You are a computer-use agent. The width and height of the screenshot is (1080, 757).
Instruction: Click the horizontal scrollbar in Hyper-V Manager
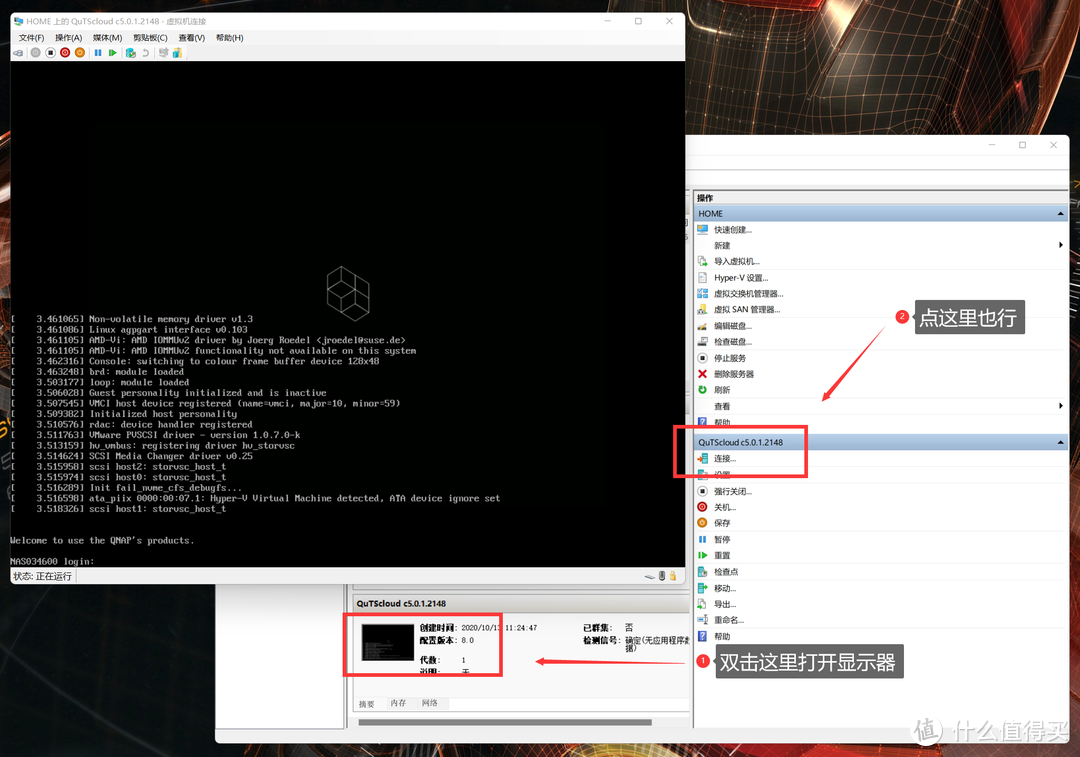click(505, 723)
